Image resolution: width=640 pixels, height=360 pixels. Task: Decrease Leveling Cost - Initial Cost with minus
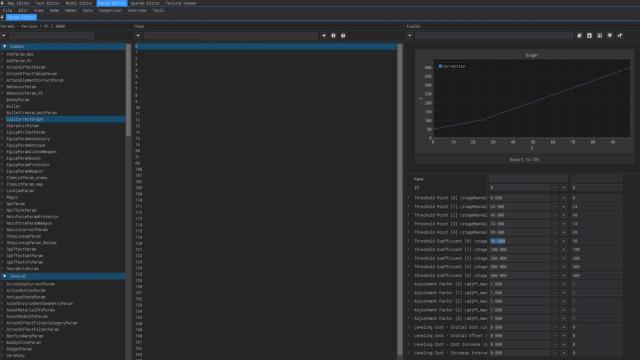click(555, 327)
